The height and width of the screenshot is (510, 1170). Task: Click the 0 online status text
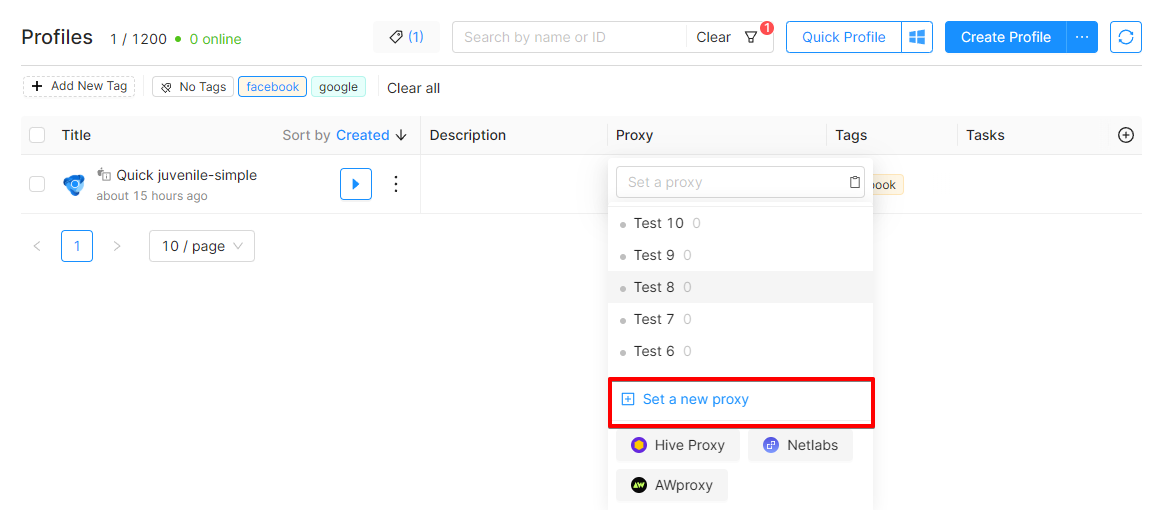pyautogui.click(x=215, y=39)
